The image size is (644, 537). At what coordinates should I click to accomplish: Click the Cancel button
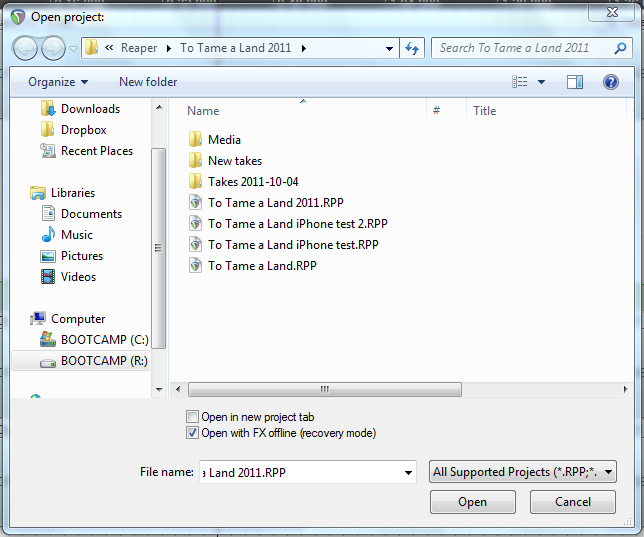point(573,502)
